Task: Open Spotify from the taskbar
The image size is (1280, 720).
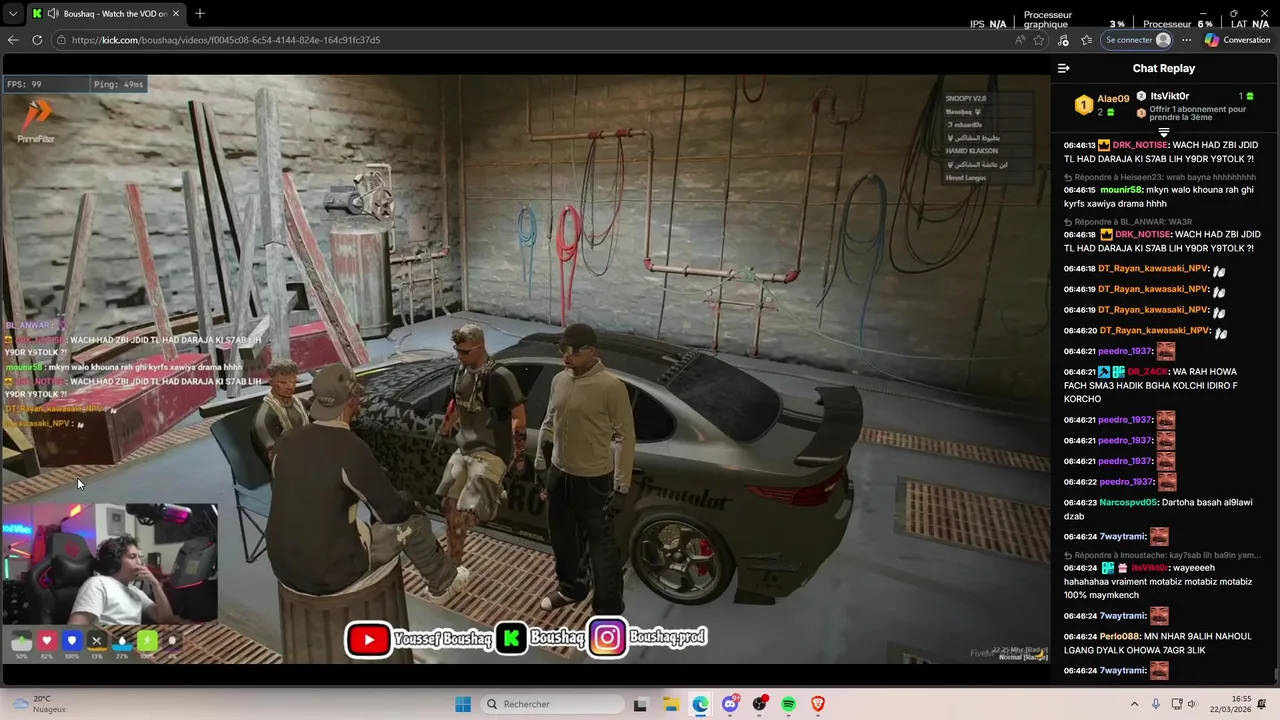Action: [x=788, y=704]
